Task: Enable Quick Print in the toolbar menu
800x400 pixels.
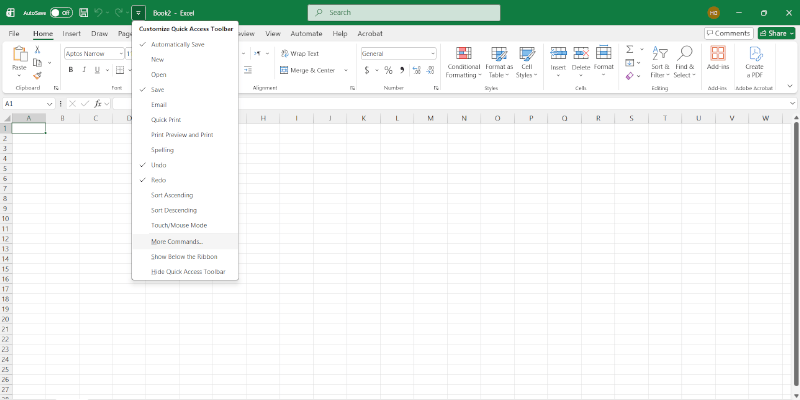Action: 166,120
